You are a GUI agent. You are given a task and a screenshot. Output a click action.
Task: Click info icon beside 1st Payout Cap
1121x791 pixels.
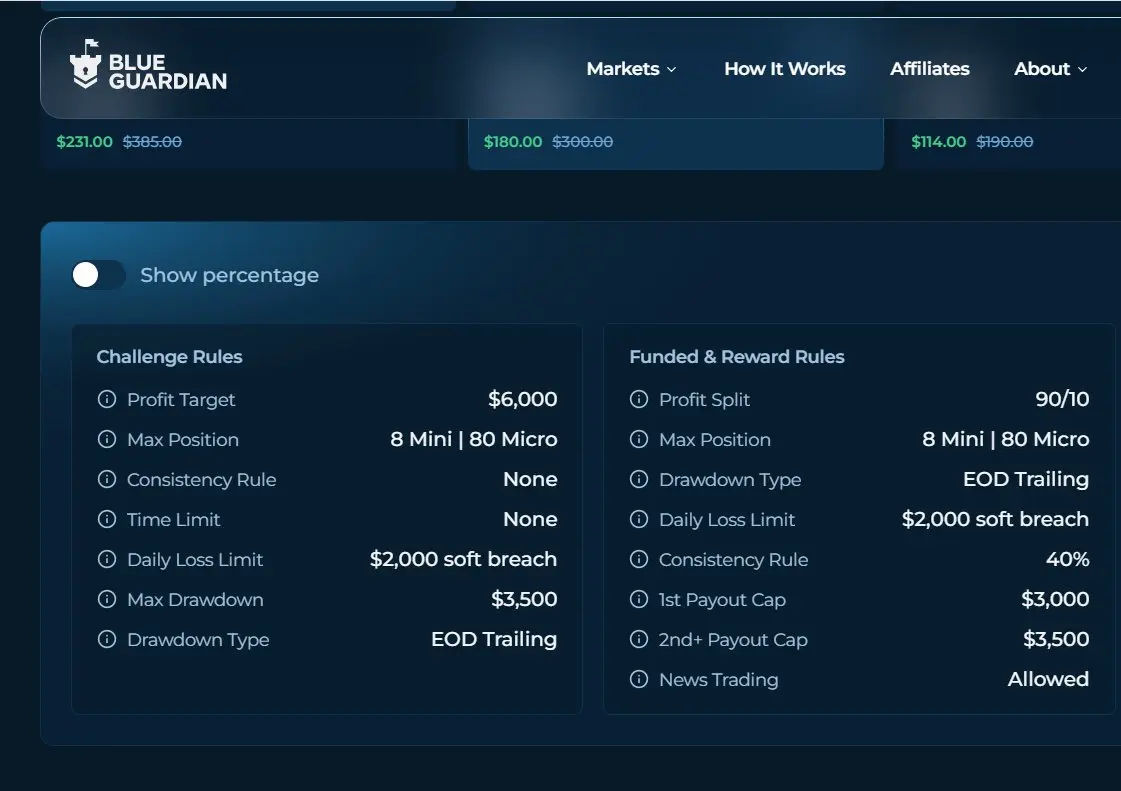click(x=638, y=599)
